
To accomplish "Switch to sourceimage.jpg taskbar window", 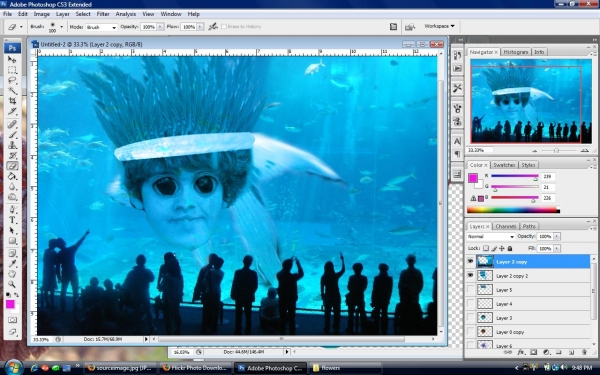I will point(120,368).
